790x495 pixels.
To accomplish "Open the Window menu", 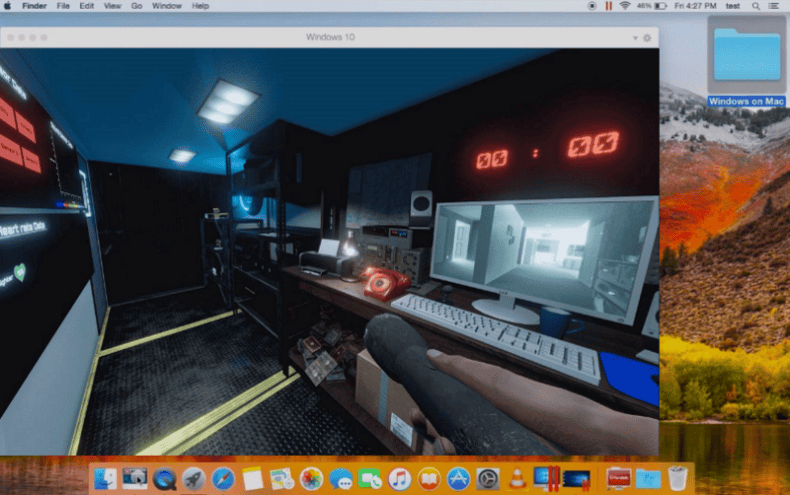I will [x=167, y=6].
